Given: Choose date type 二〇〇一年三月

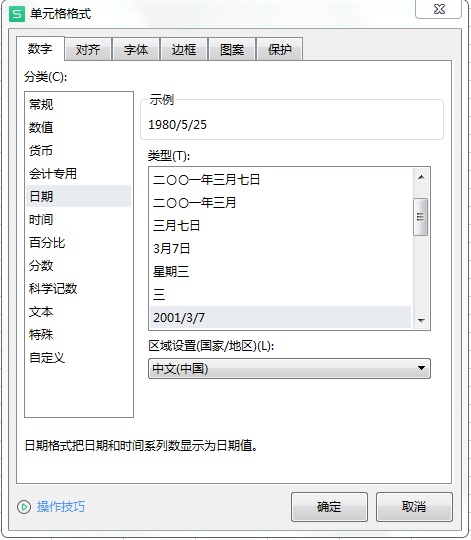Looking at the screenshot, I should click(281, 202).
